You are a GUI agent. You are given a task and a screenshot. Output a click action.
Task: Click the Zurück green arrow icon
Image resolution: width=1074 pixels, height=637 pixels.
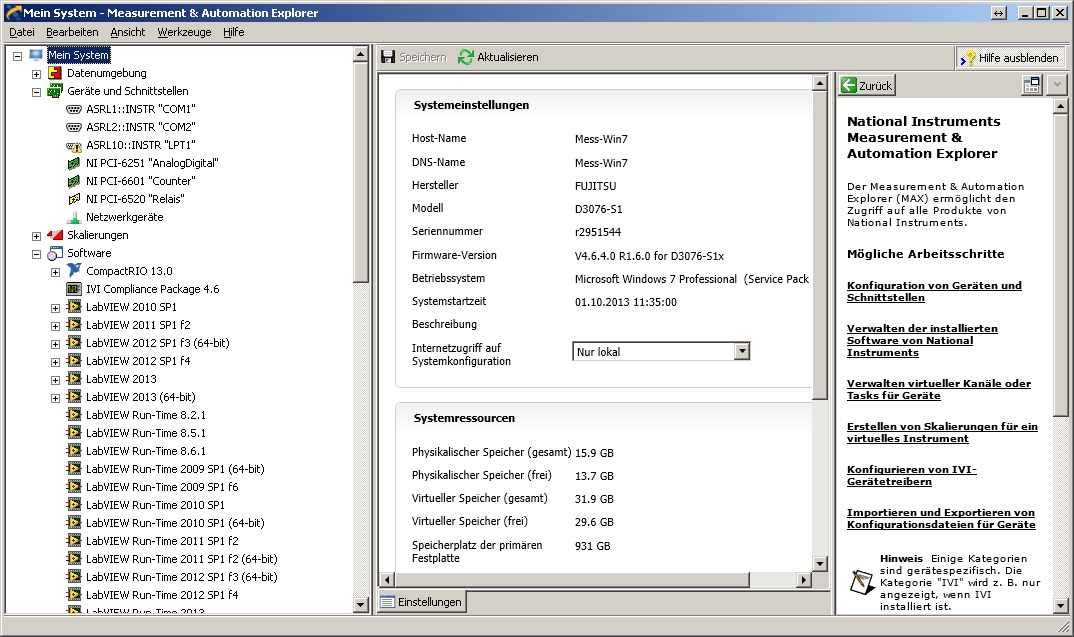(x=849, y=86)
